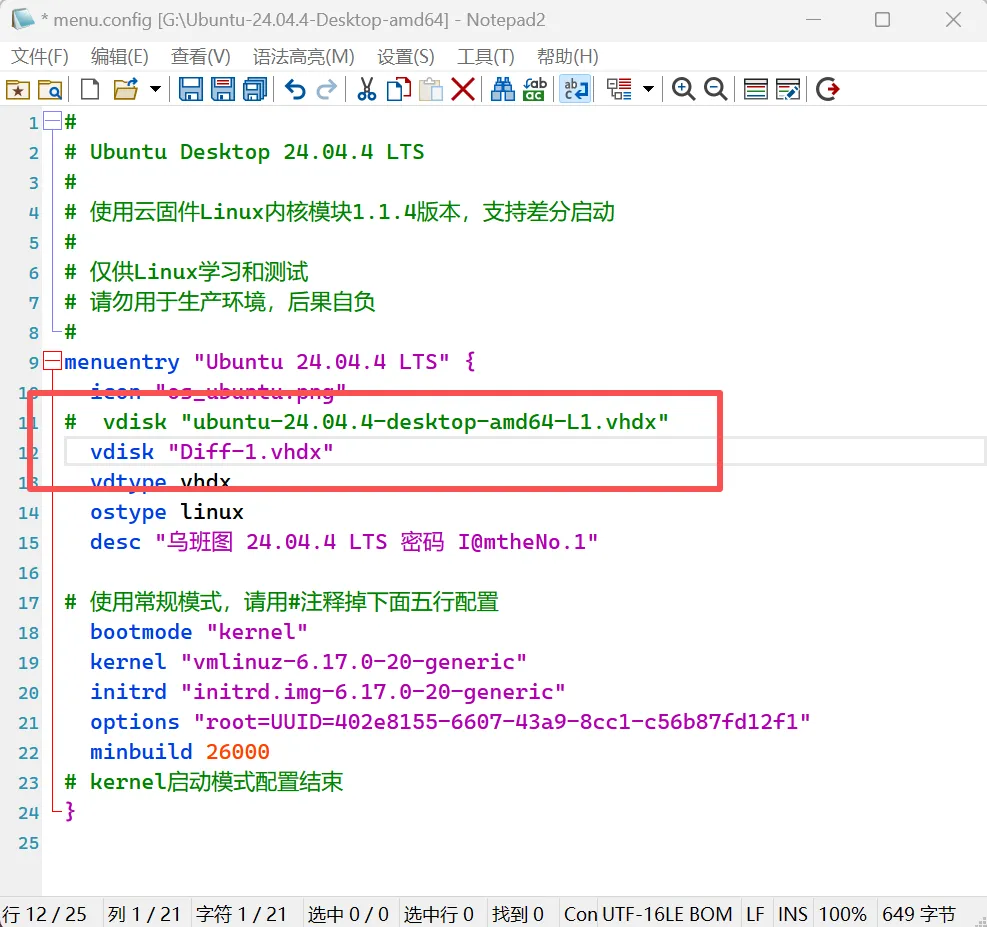Toggle word wrap toolbar button
Viewport: 987px width, 927px height.
(575, 89)
